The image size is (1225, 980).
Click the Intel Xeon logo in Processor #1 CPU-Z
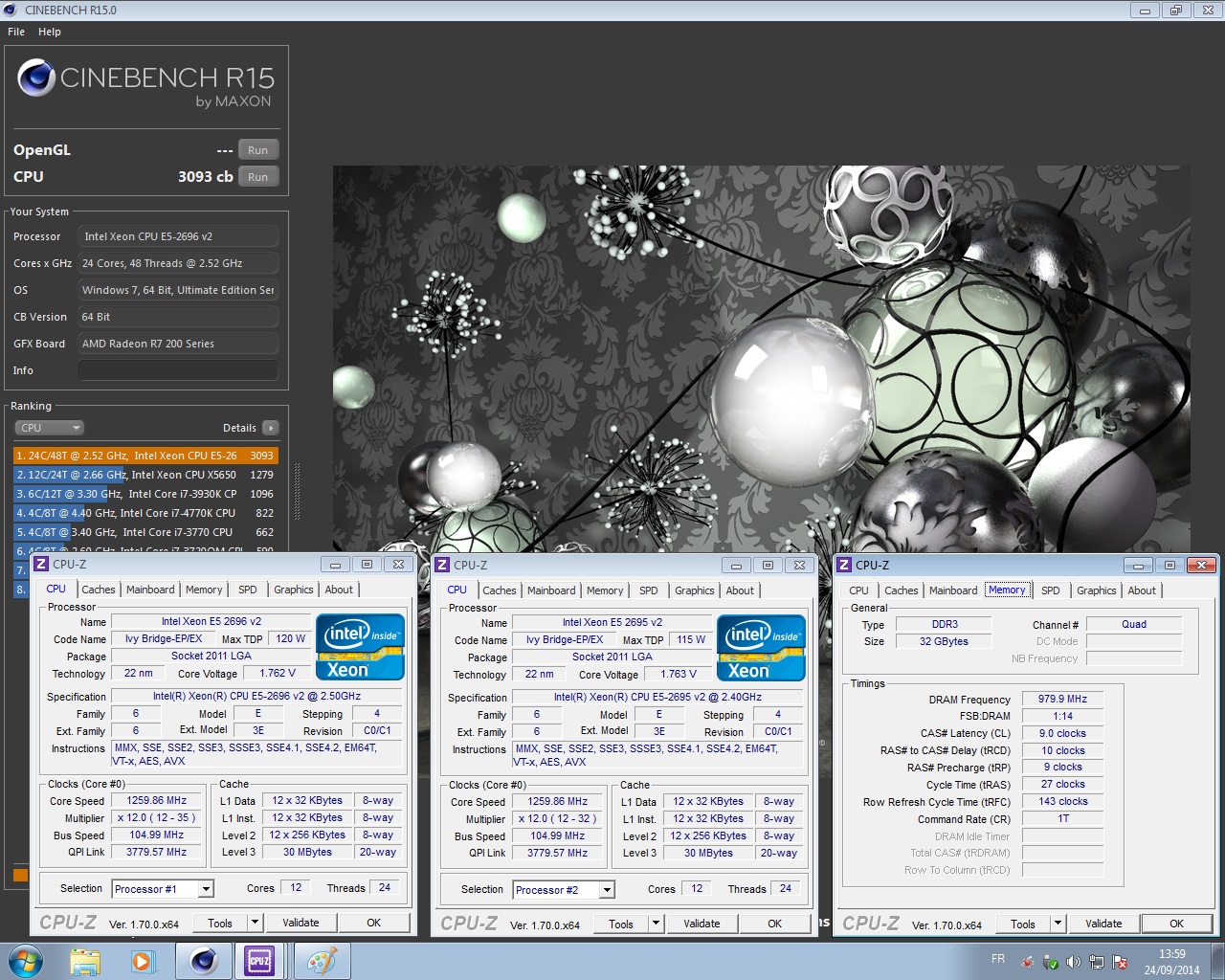(x=360, y=647)
